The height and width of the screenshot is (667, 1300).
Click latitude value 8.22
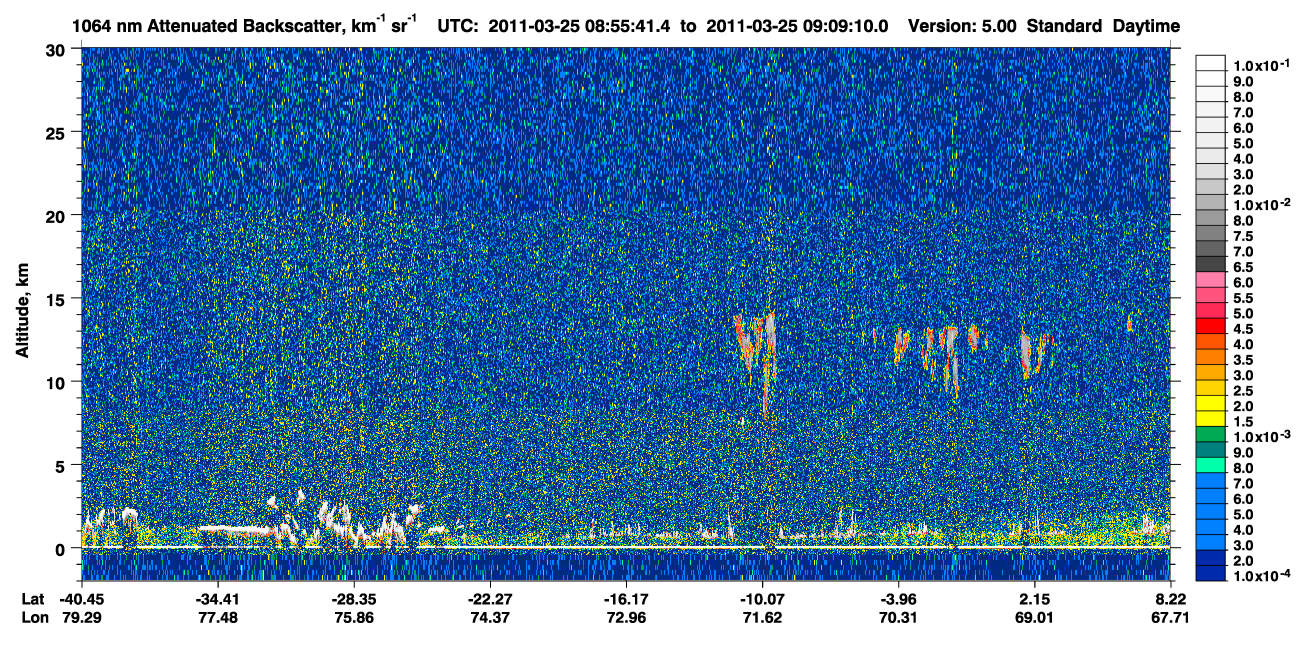click(x=1171, y=600)
